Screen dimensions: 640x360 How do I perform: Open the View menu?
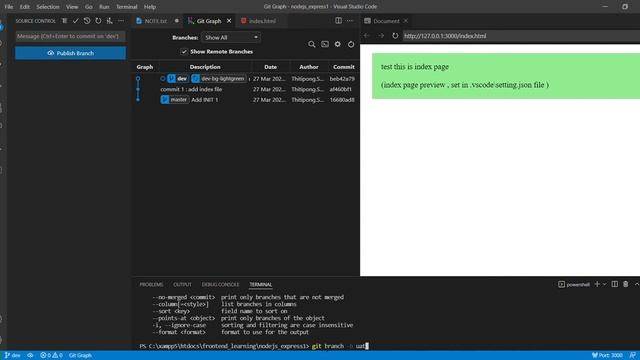tap(72, 7)
